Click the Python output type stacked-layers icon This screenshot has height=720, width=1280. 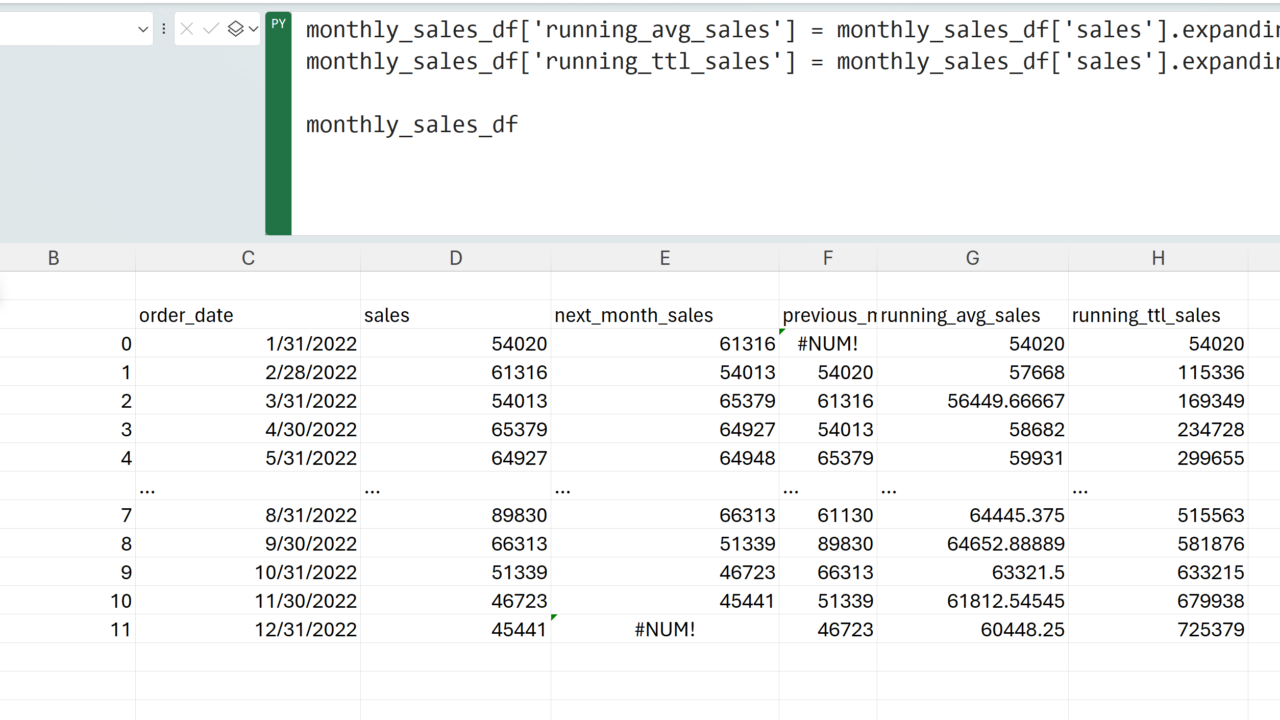[236, 29]
